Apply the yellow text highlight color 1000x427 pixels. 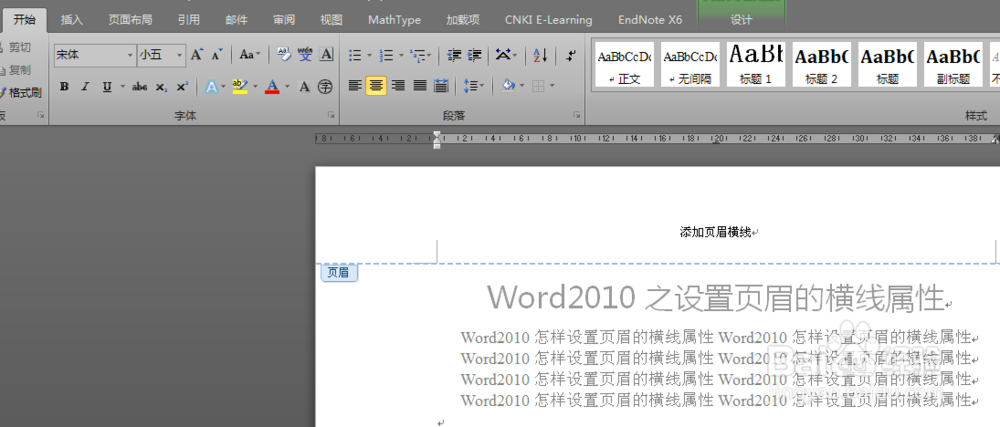[240, 87]
